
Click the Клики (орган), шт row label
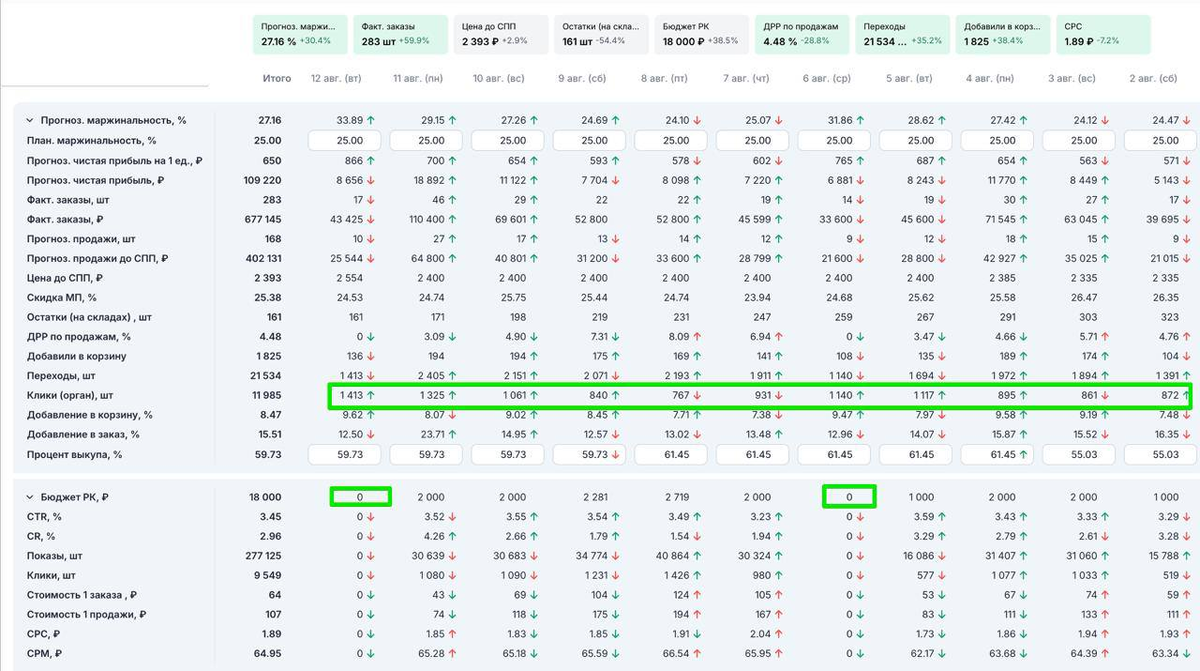[x=70, y=395]
